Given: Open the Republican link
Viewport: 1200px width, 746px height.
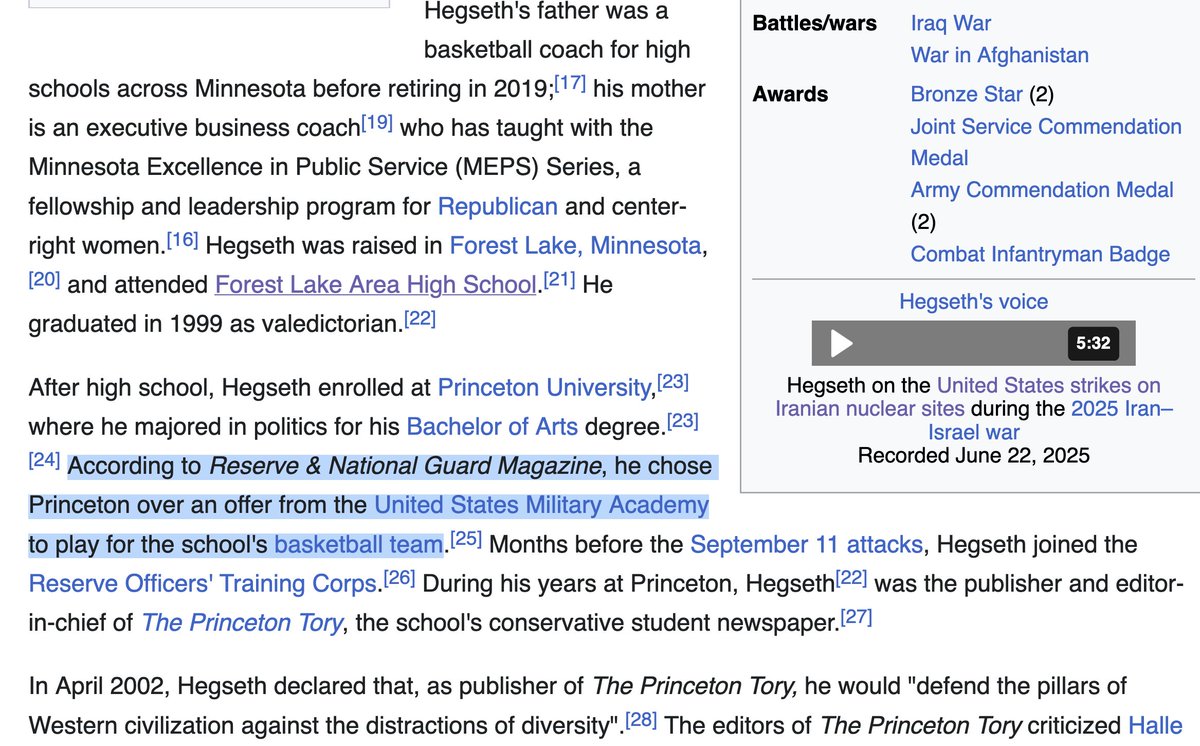Looking at the screenshot, I should tap(498, 207).
